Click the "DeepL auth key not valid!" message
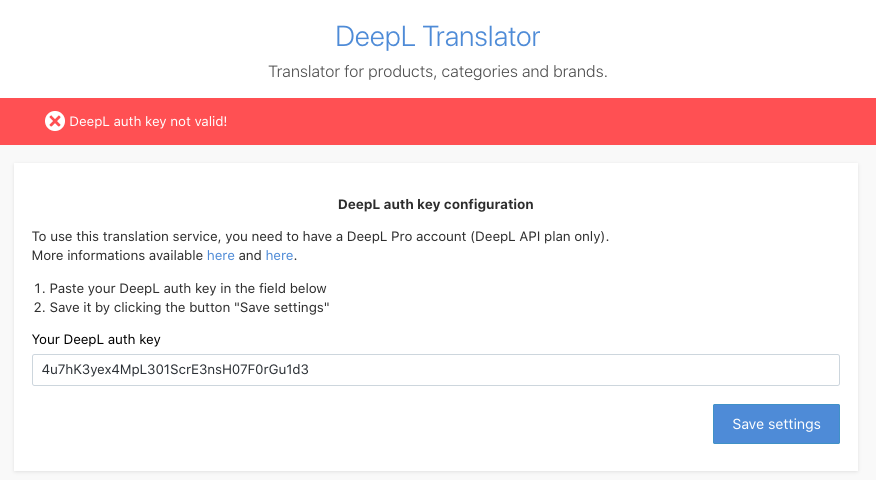Viewport: 876px width, 480px height. [148, 121]
